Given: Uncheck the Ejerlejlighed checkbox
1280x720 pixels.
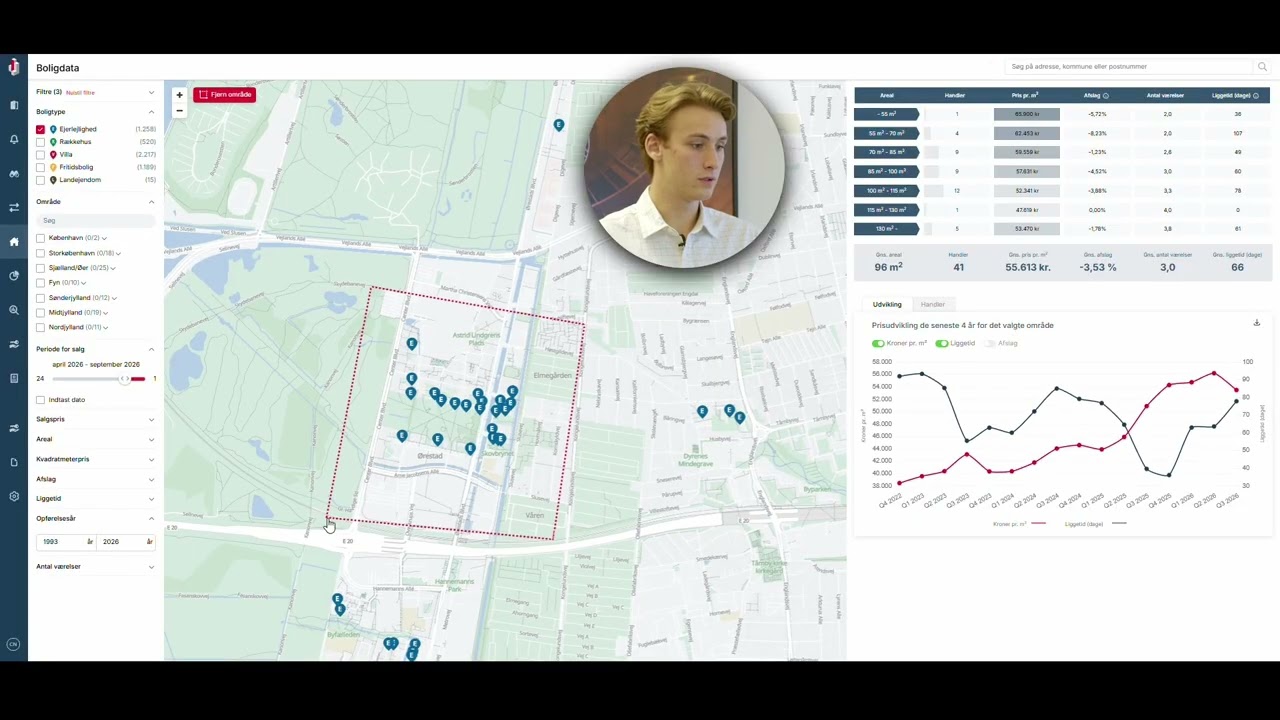Looking at the screenshot, I should (x=40, y=129).
